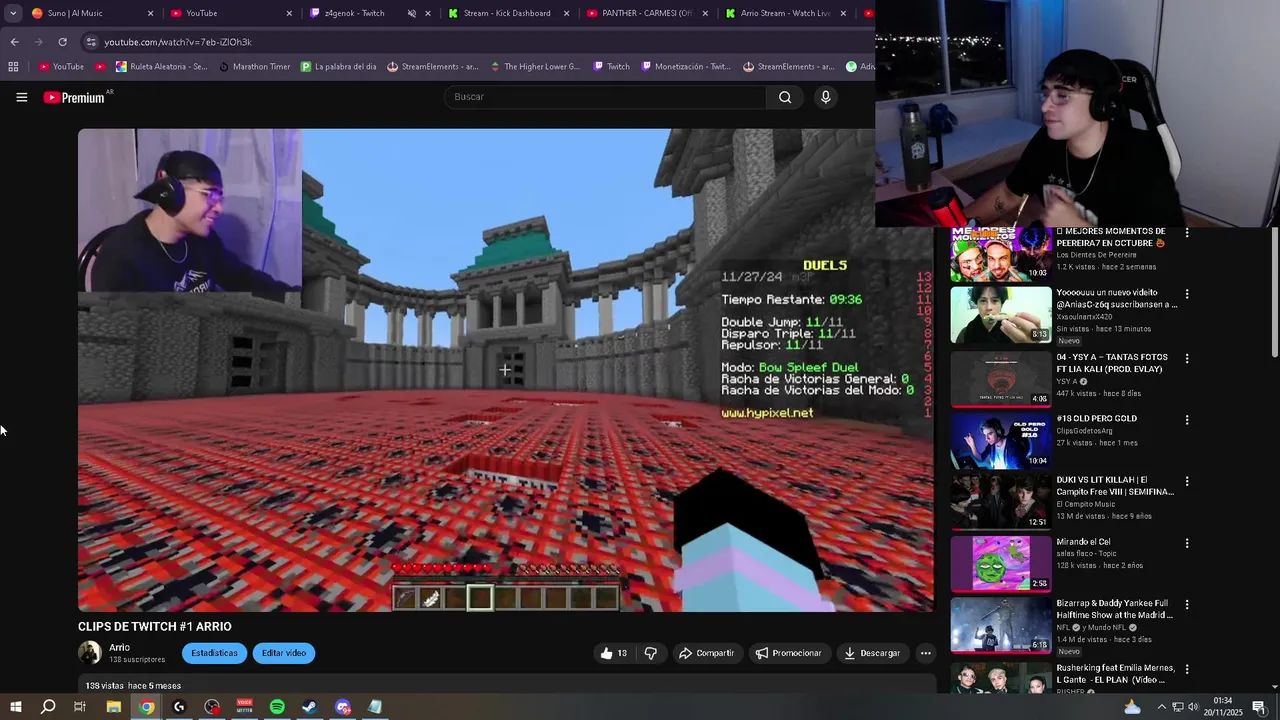Click the search magnifier button
1280x720 pixels.
pos(785,97)
